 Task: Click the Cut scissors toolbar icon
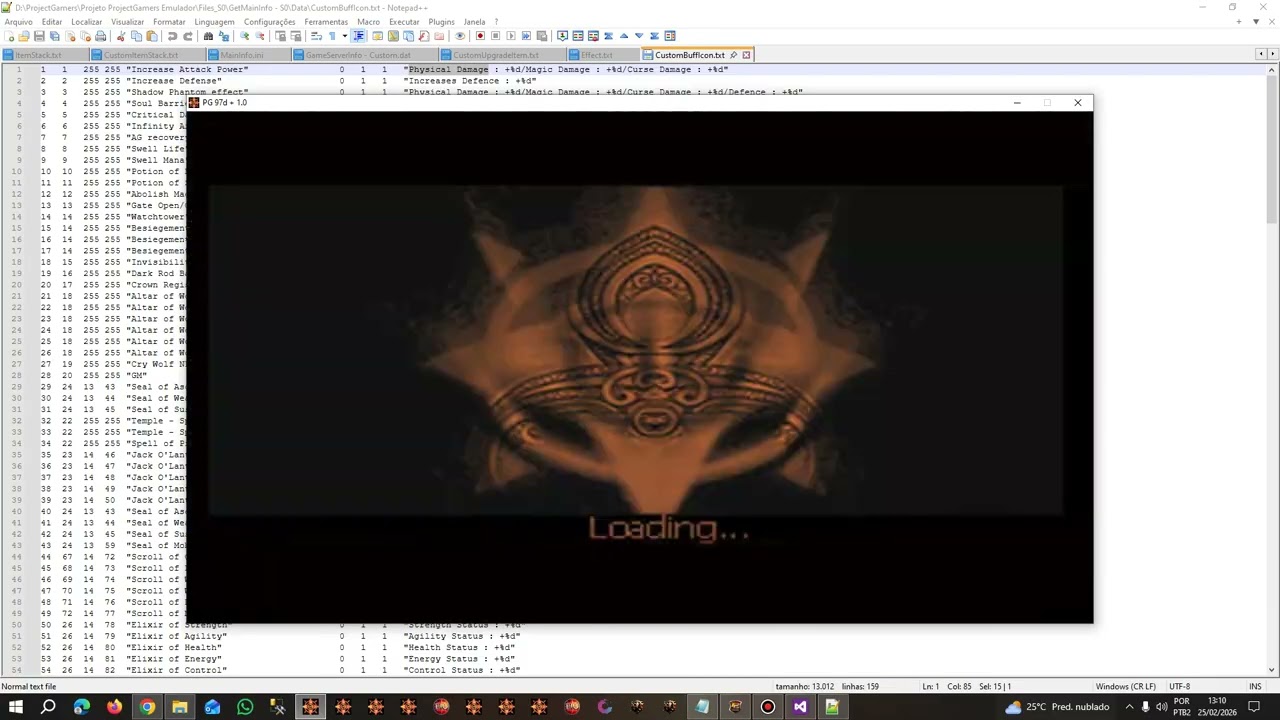(121, 37)
